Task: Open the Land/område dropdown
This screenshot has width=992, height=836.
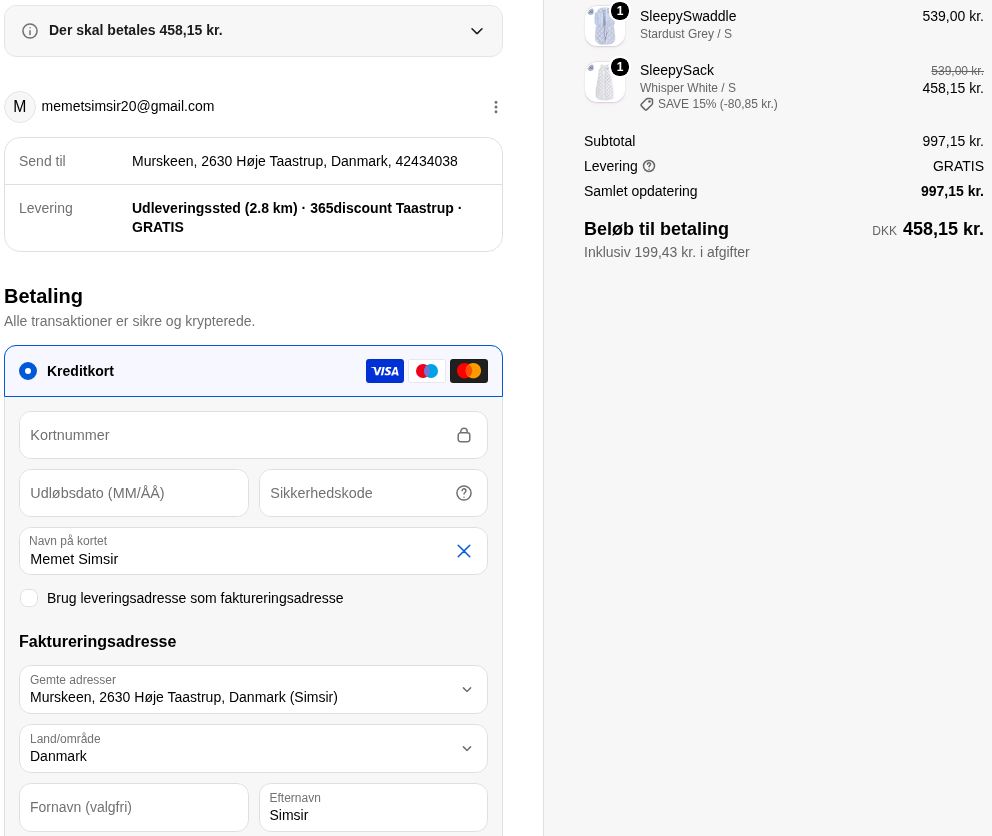Action: pyautogui.click(x=253, y=748)
